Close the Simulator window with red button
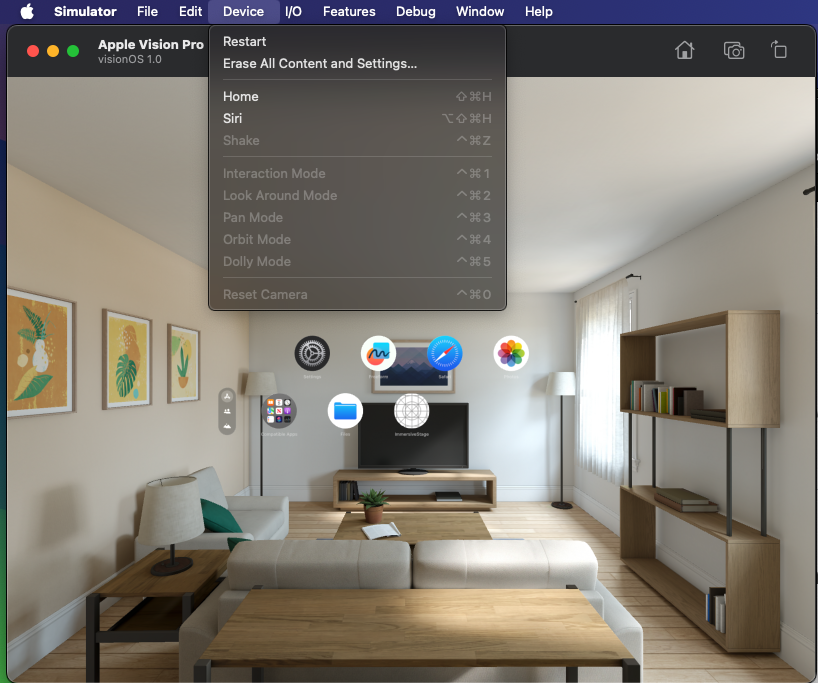Image resolution: width=818 pixels, height=683 pixels. (33, 51)
